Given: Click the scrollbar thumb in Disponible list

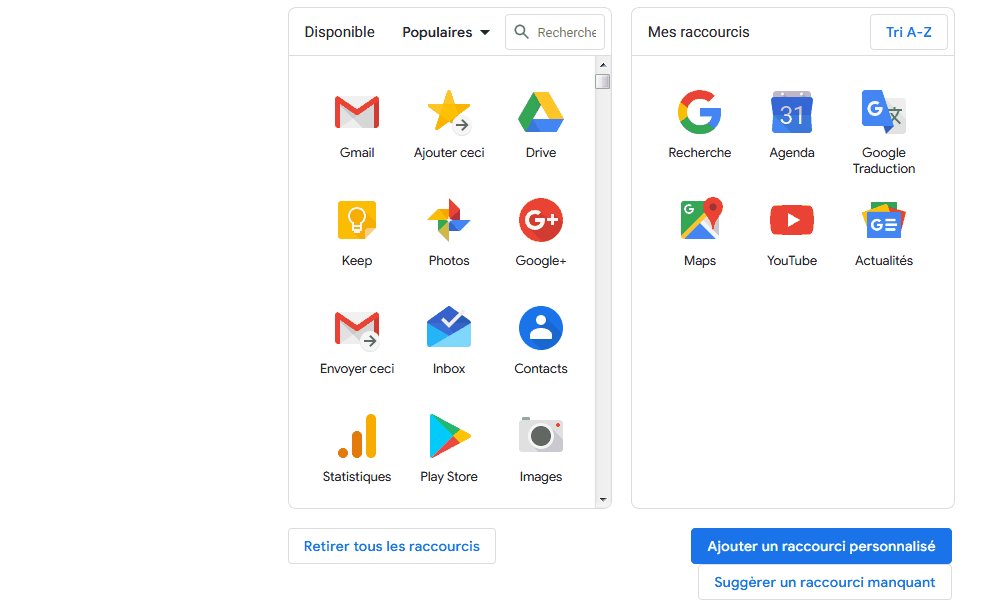Looking at the screenshot, I should pyautogui.click(x=602, y=82).
